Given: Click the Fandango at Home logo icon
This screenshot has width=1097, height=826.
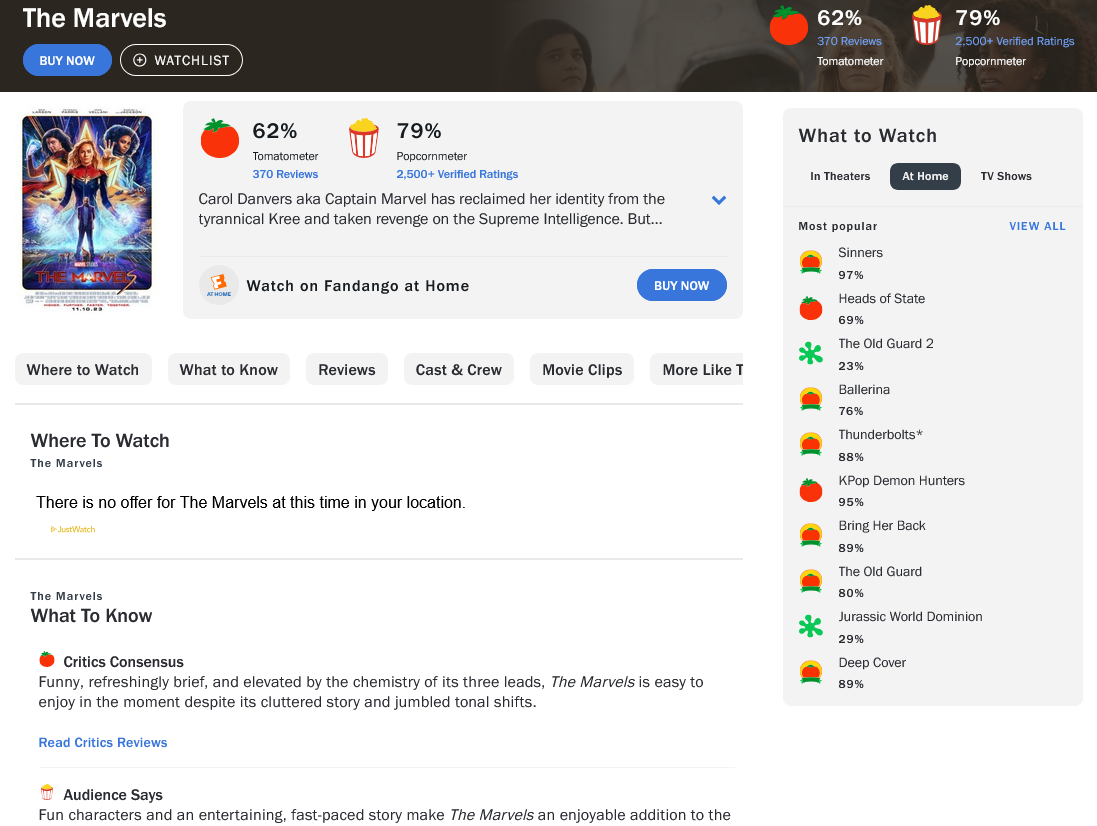Looking at the screenshot, I should coord(218,285).
